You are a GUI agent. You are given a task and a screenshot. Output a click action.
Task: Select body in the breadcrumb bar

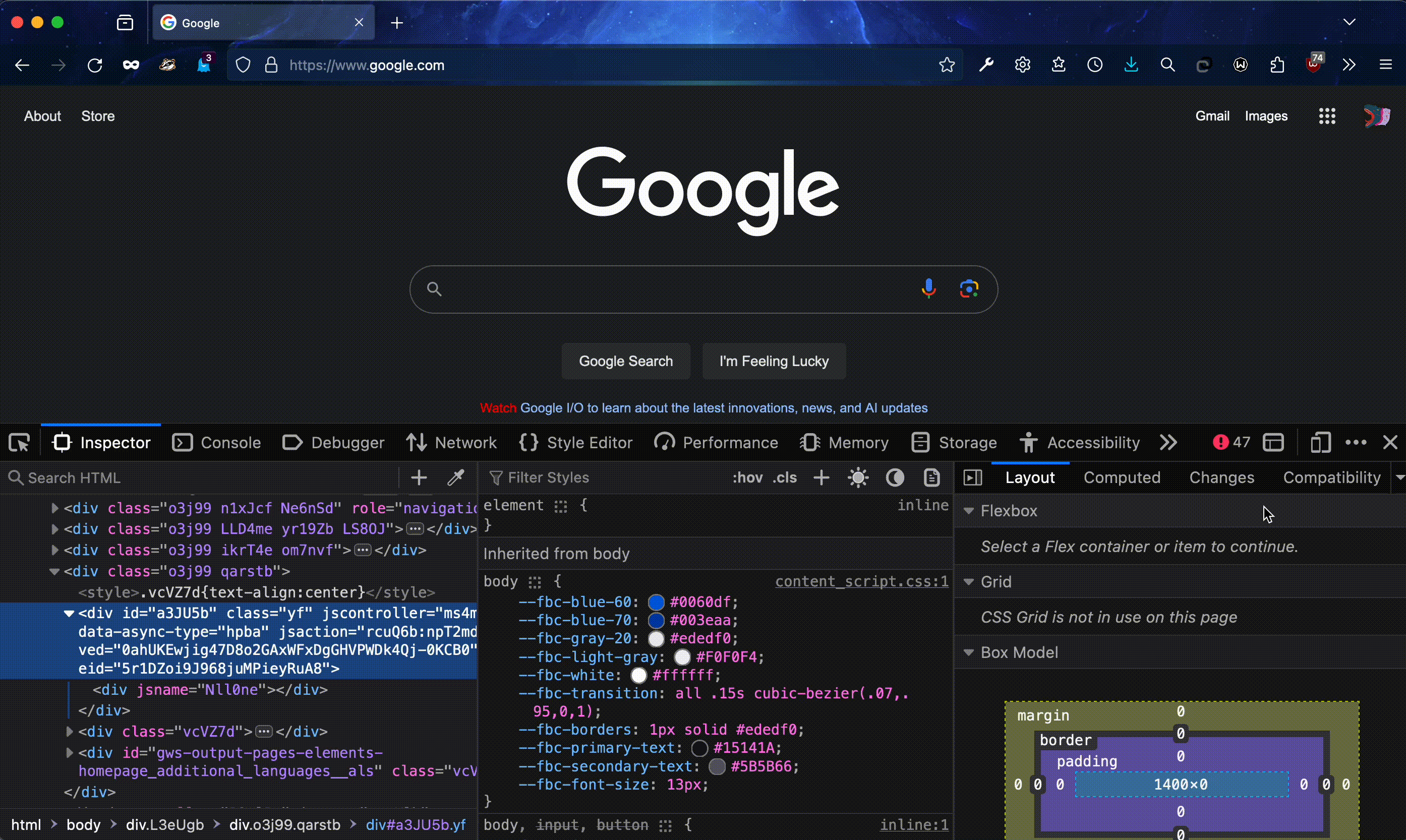pyautogui.click(x=83, y=825)
